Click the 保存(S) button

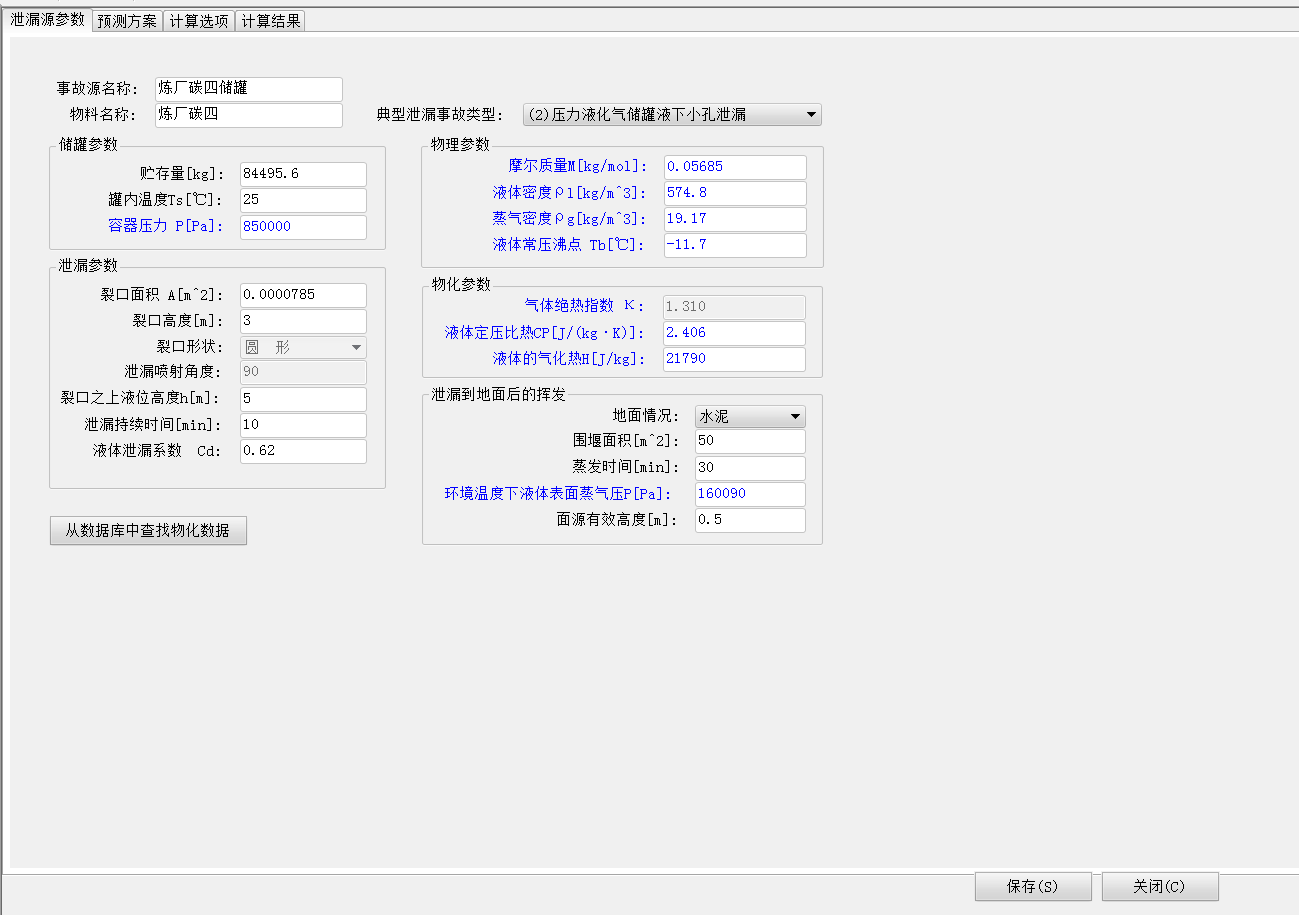click(1033, 886)
